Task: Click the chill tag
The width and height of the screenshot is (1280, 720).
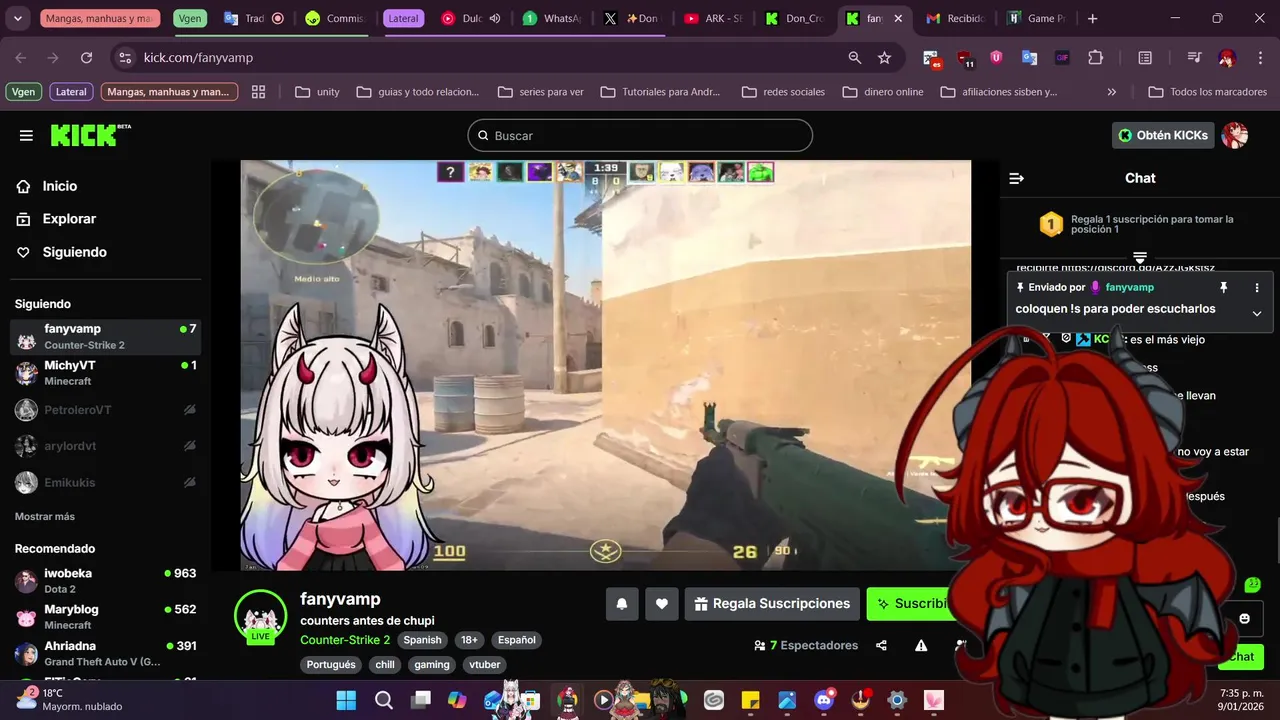Action: [x=385, y=664]
